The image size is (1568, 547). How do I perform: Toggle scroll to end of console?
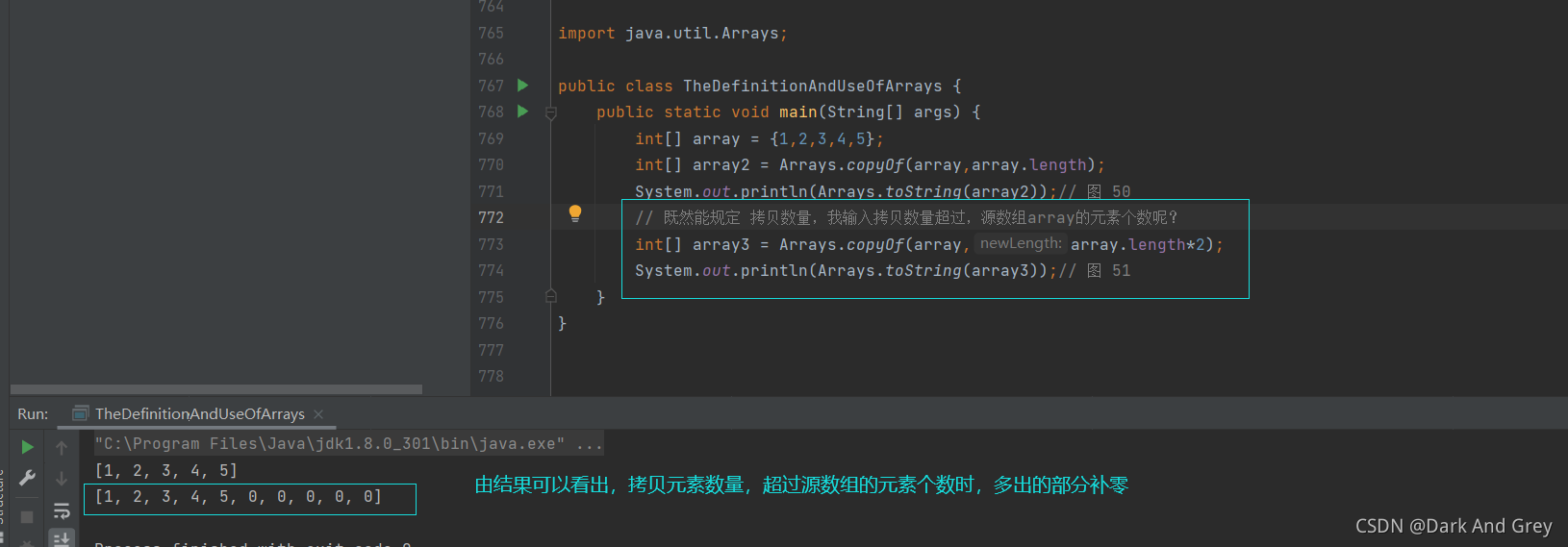62,538
